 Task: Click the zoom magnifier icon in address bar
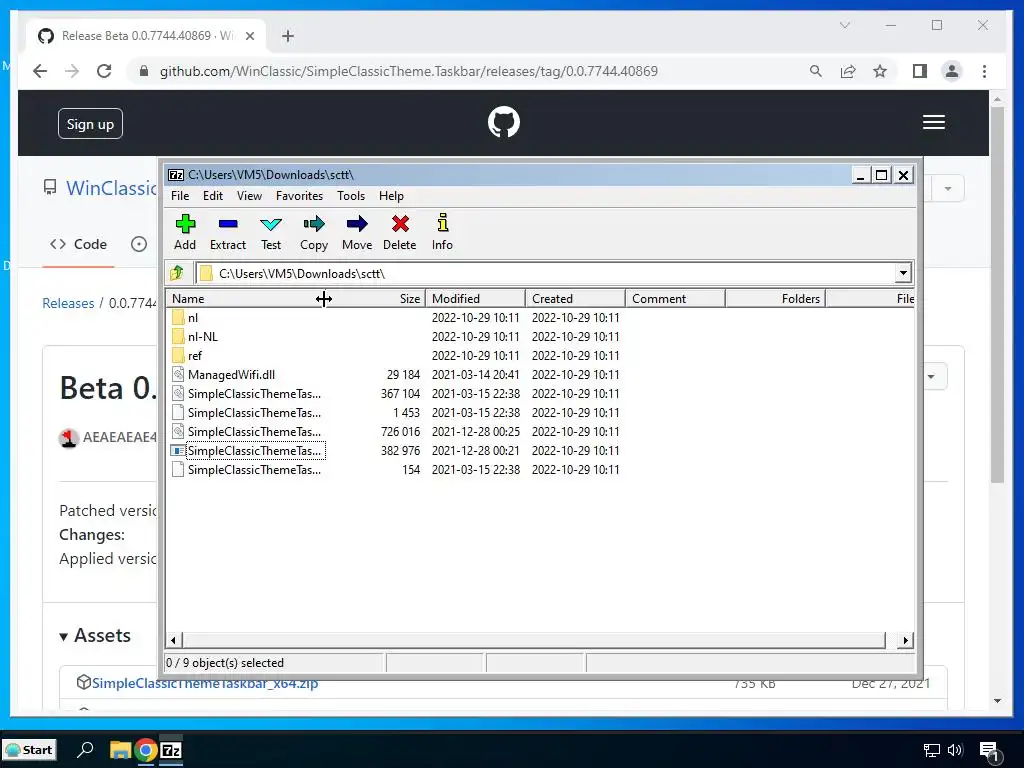pyautogui.click(x=816, y=71)
